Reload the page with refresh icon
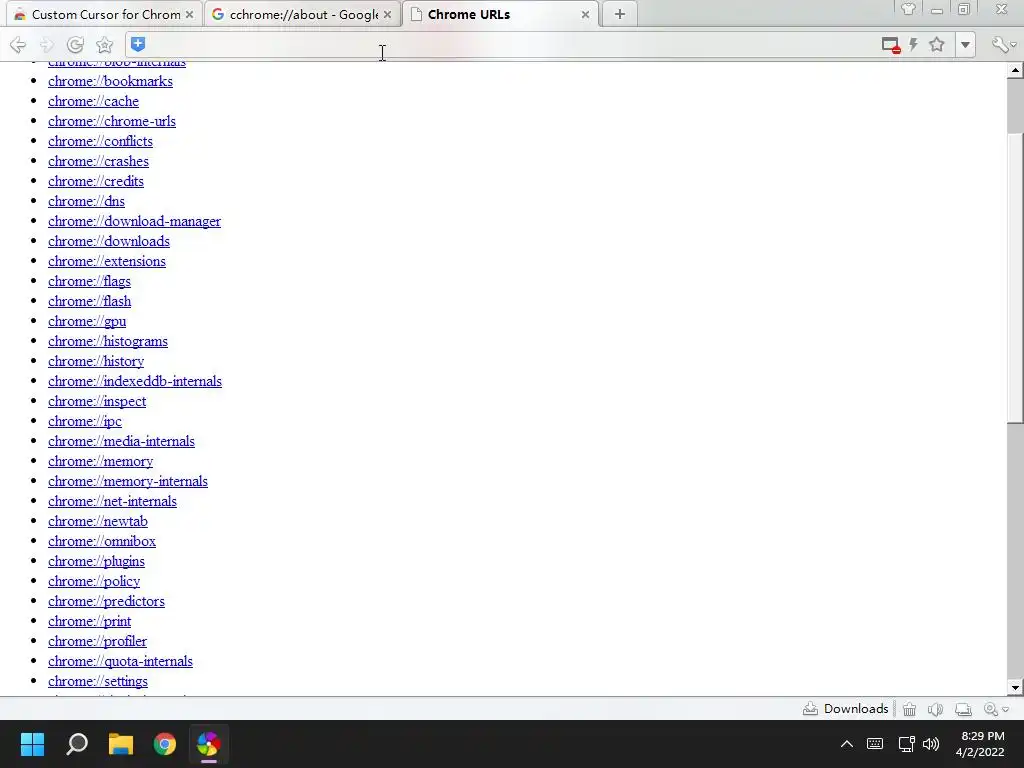 tap(75, 44)
